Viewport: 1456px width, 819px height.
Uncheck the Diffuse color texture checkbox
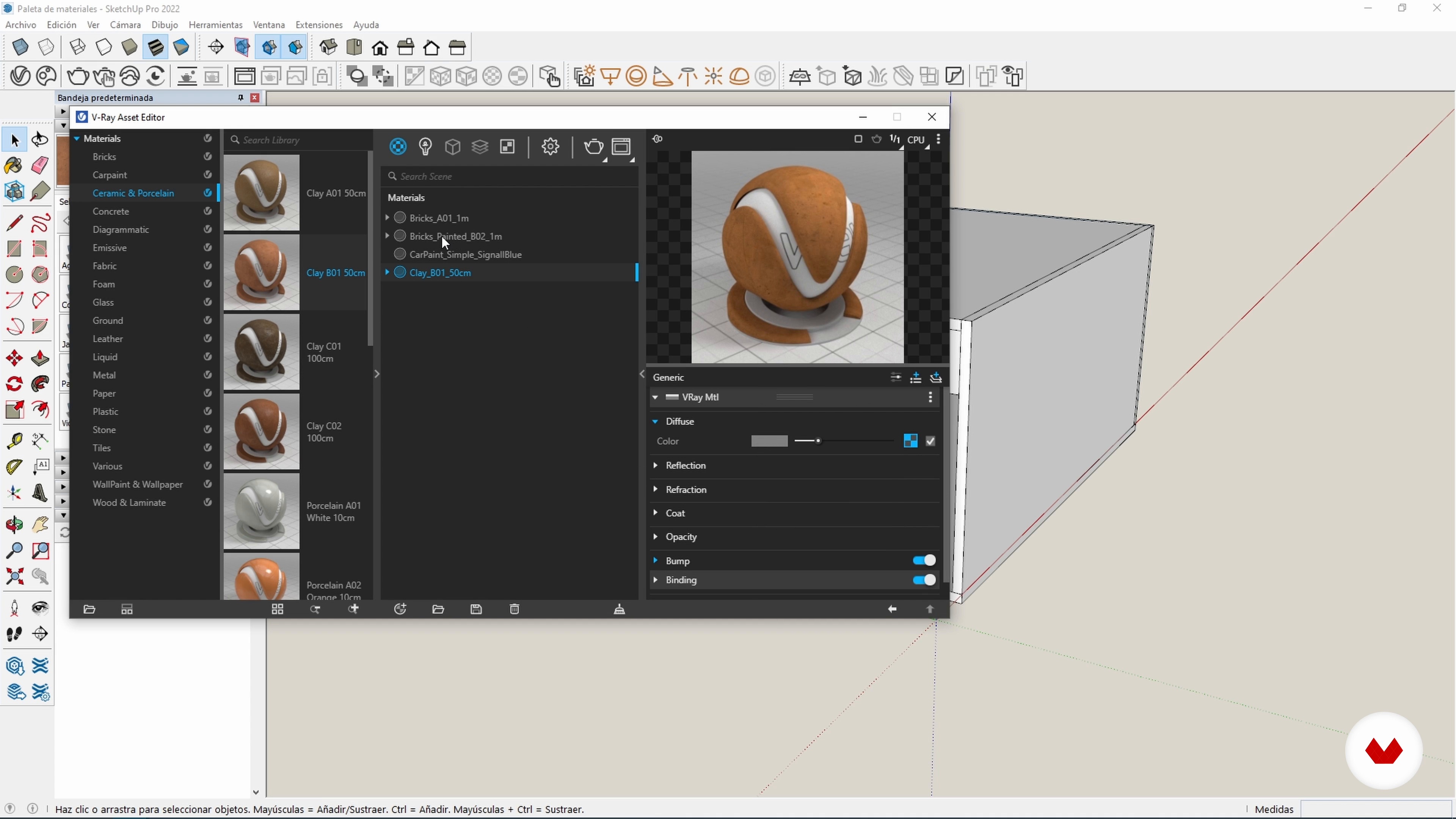click(x=931, y=441)
